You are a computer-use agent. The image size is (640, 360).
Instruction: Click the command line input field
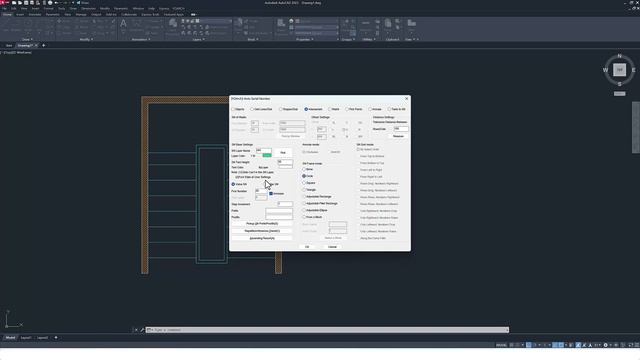[327, 330]
